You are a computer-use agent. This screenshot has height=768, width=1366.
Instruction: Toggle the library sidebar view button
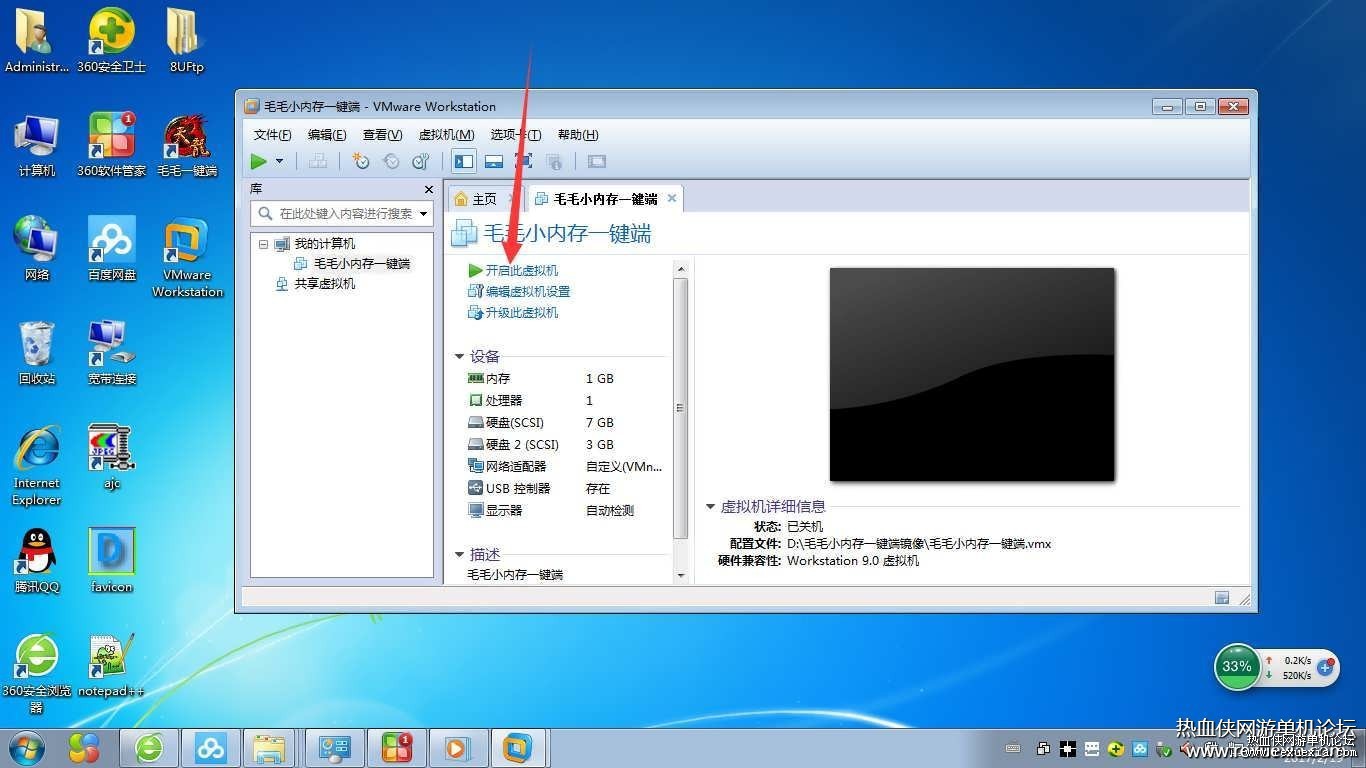pyautogui.click(x=464, y=161)
